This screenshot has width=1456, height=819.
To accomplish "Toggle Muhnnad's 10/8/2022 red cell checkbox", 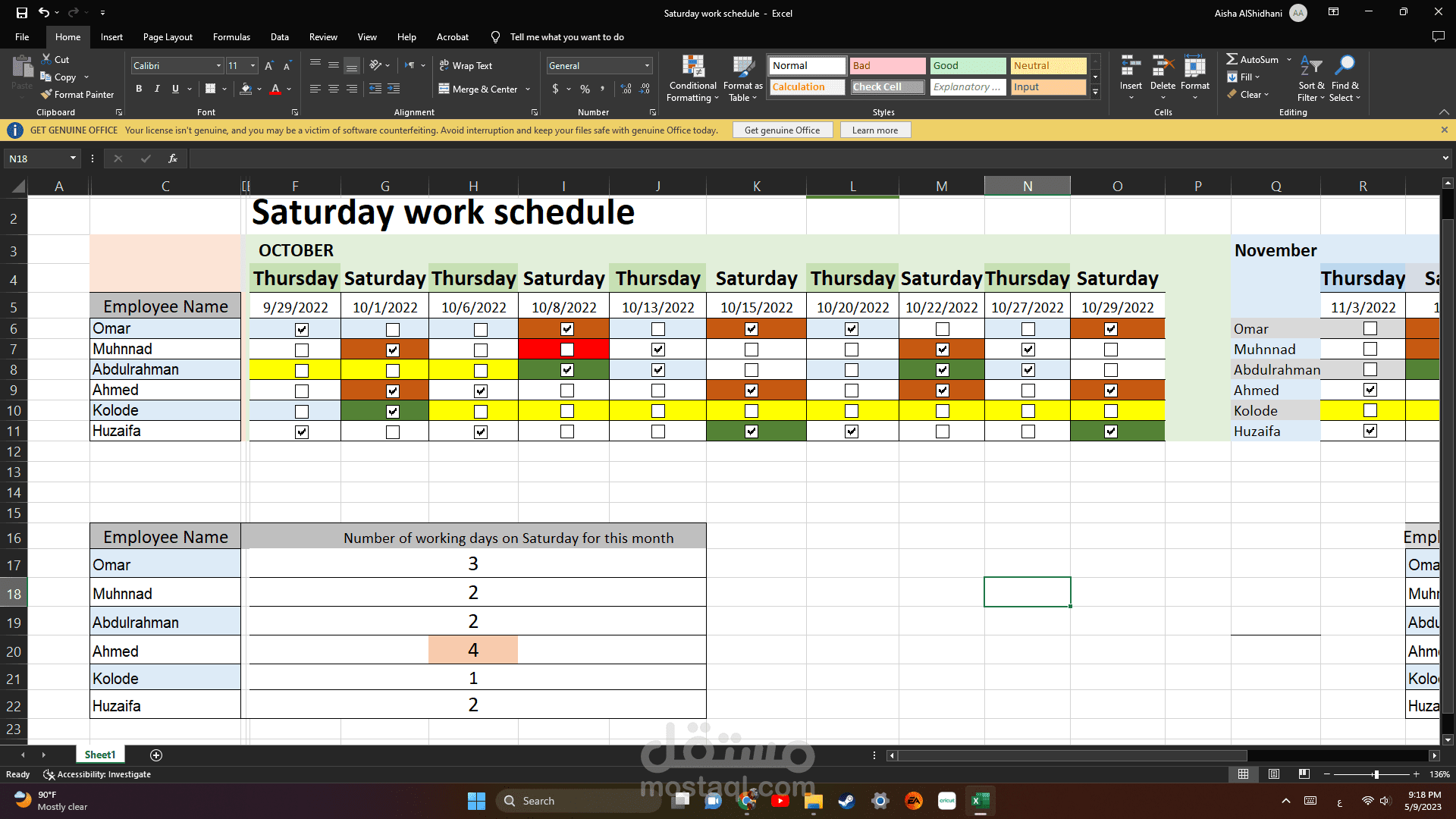I will [x=567, y=350].
